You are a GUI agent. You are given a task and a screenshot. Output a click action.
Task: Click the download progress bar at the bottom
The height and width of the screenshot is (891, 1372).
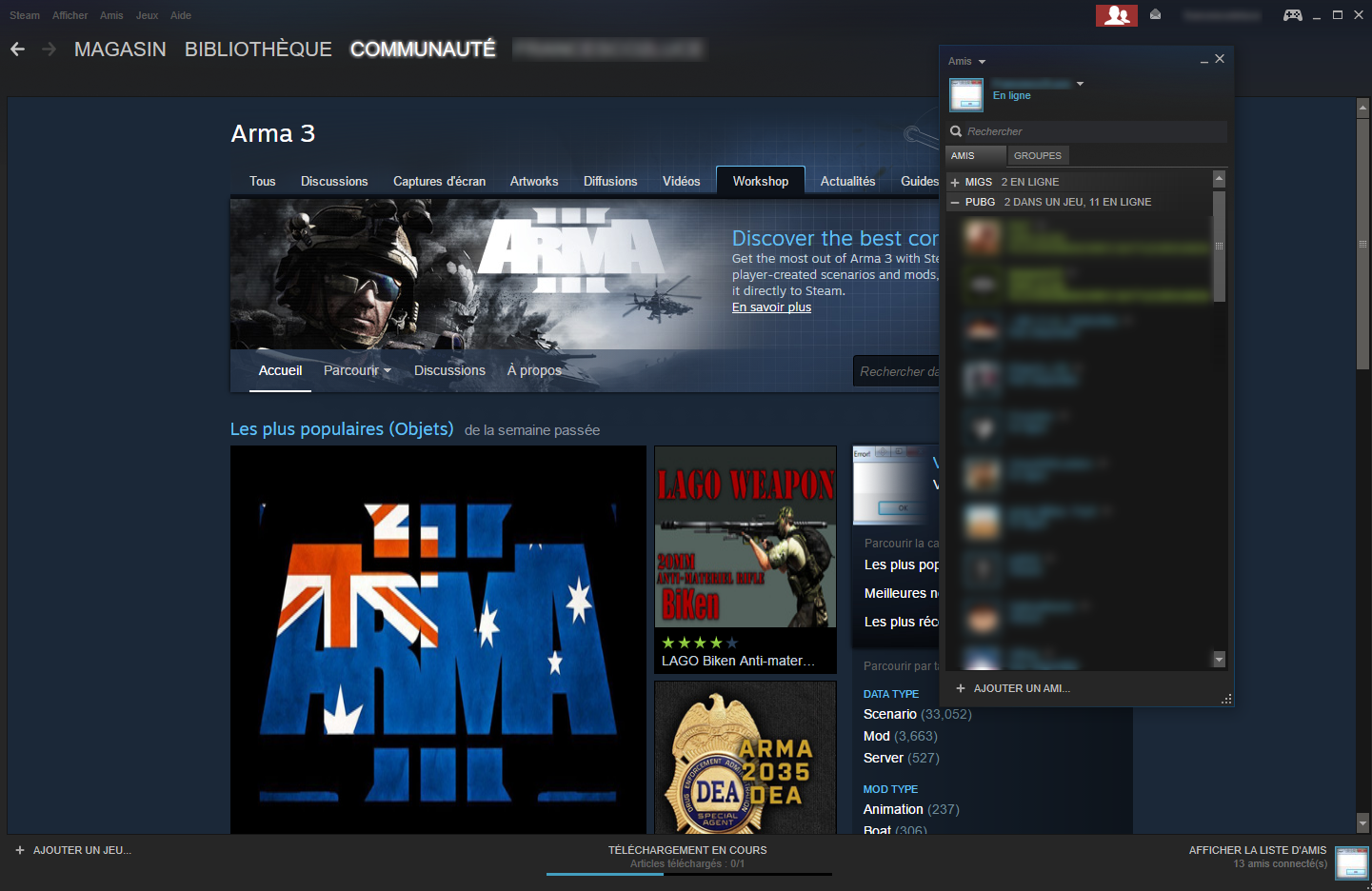688,874
